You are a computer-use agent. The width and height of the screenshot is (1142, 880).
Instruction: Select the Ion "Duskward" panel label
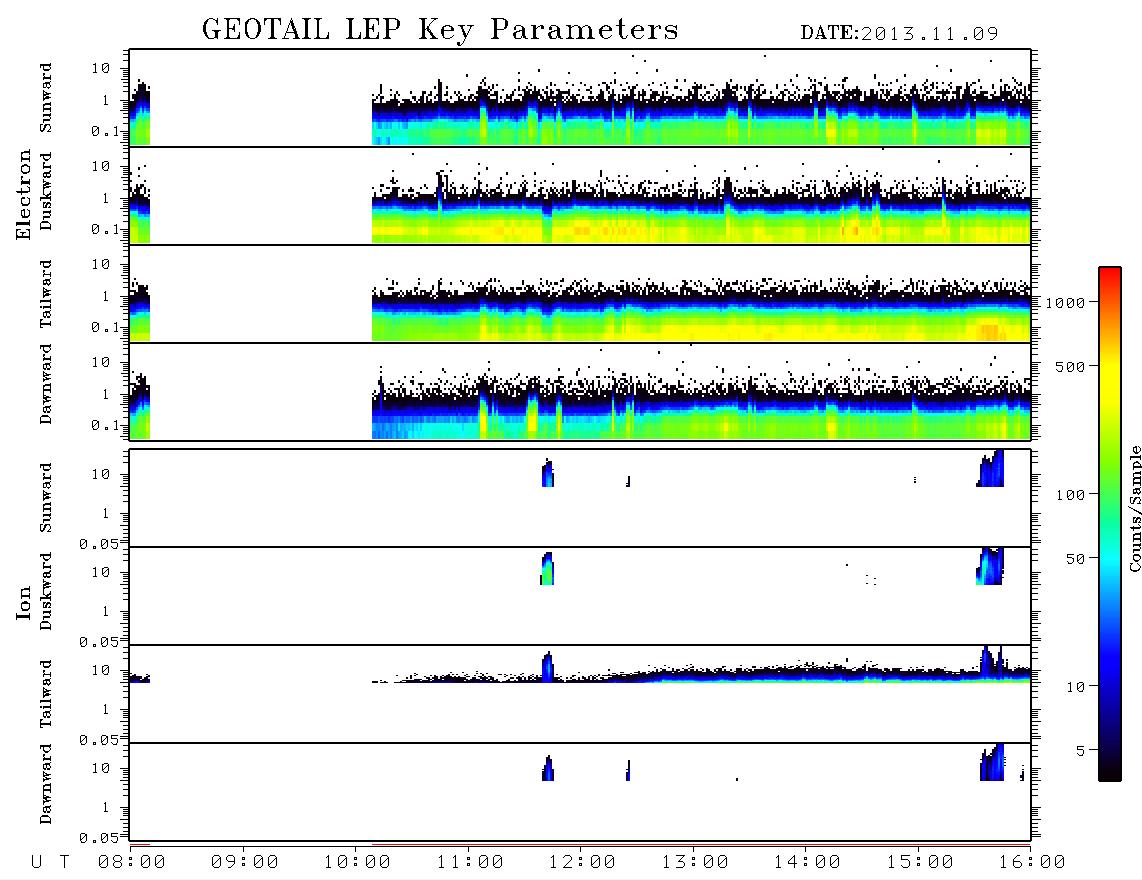45,591
